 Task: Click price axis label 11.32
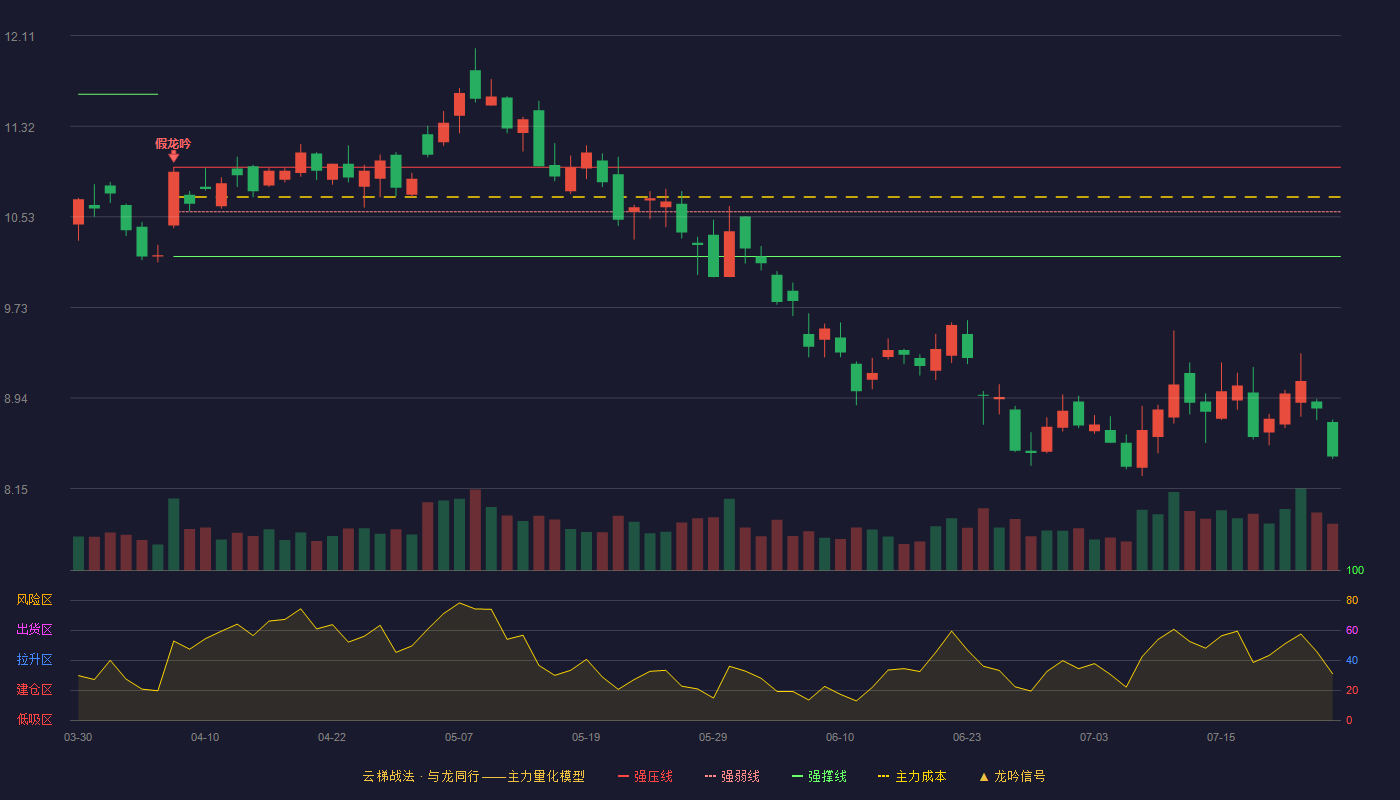[19, 128]
